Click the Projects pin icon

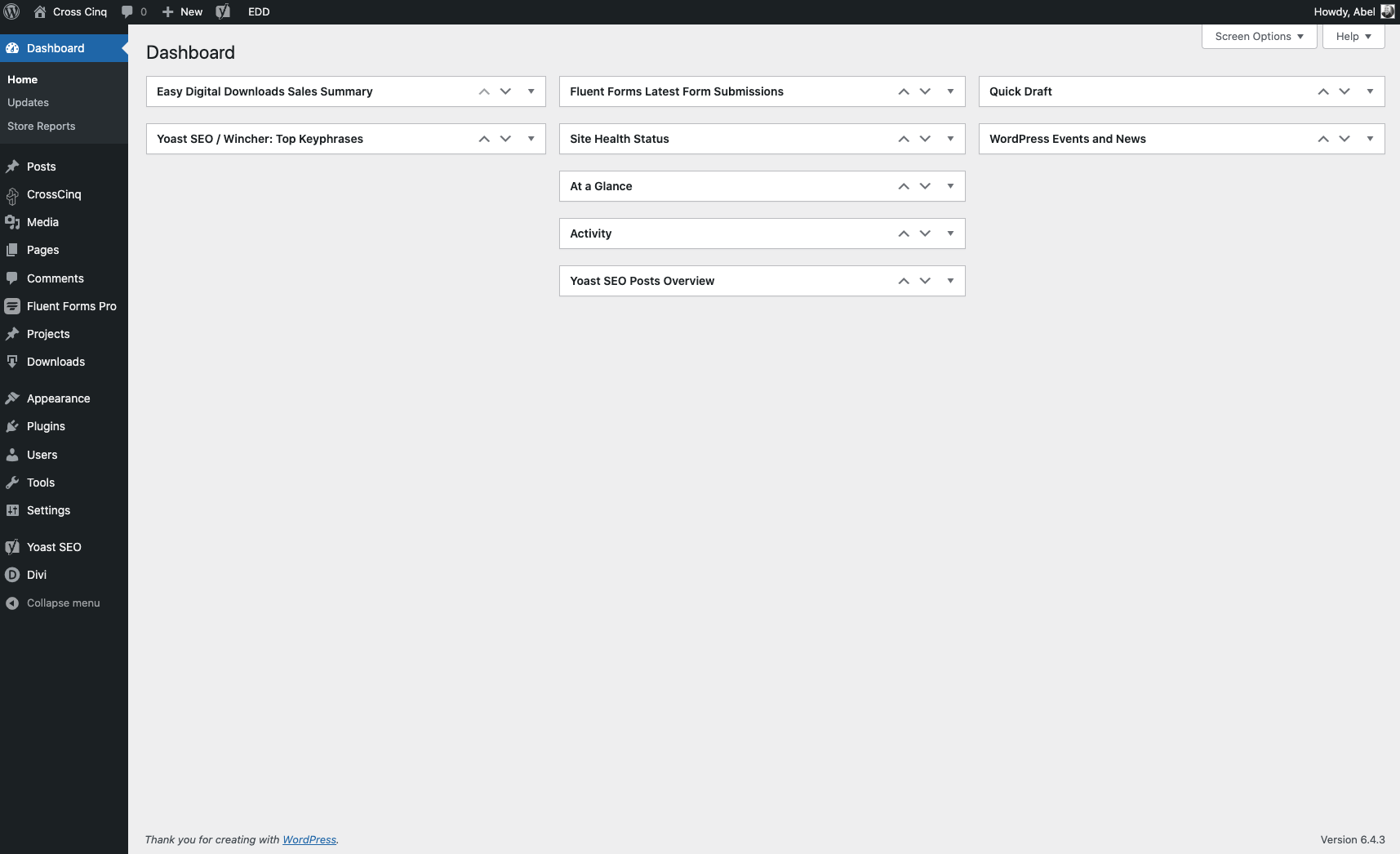pyautogui.click(x=12, y=334)
